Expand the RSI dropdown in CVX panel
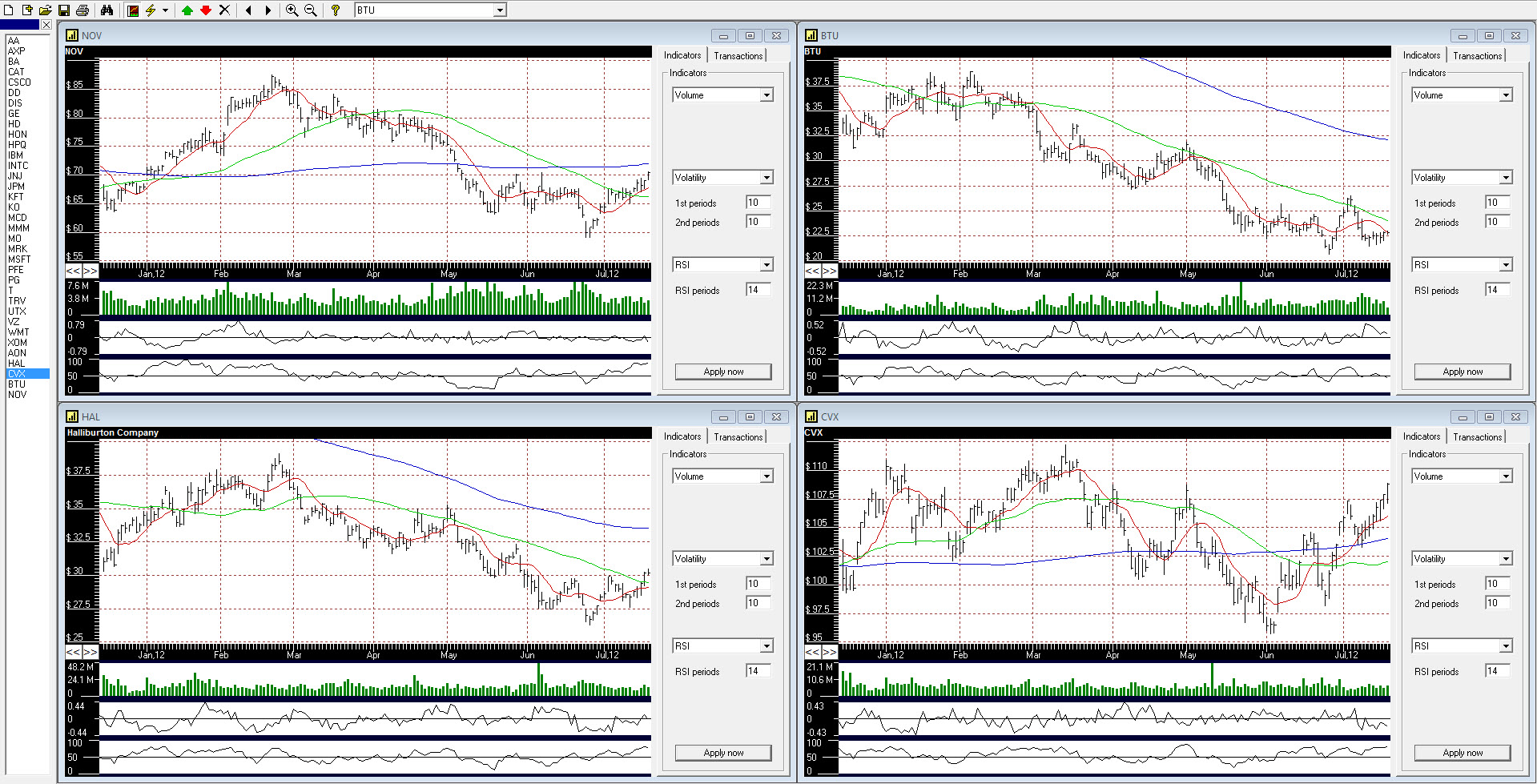 point(1506,646)
